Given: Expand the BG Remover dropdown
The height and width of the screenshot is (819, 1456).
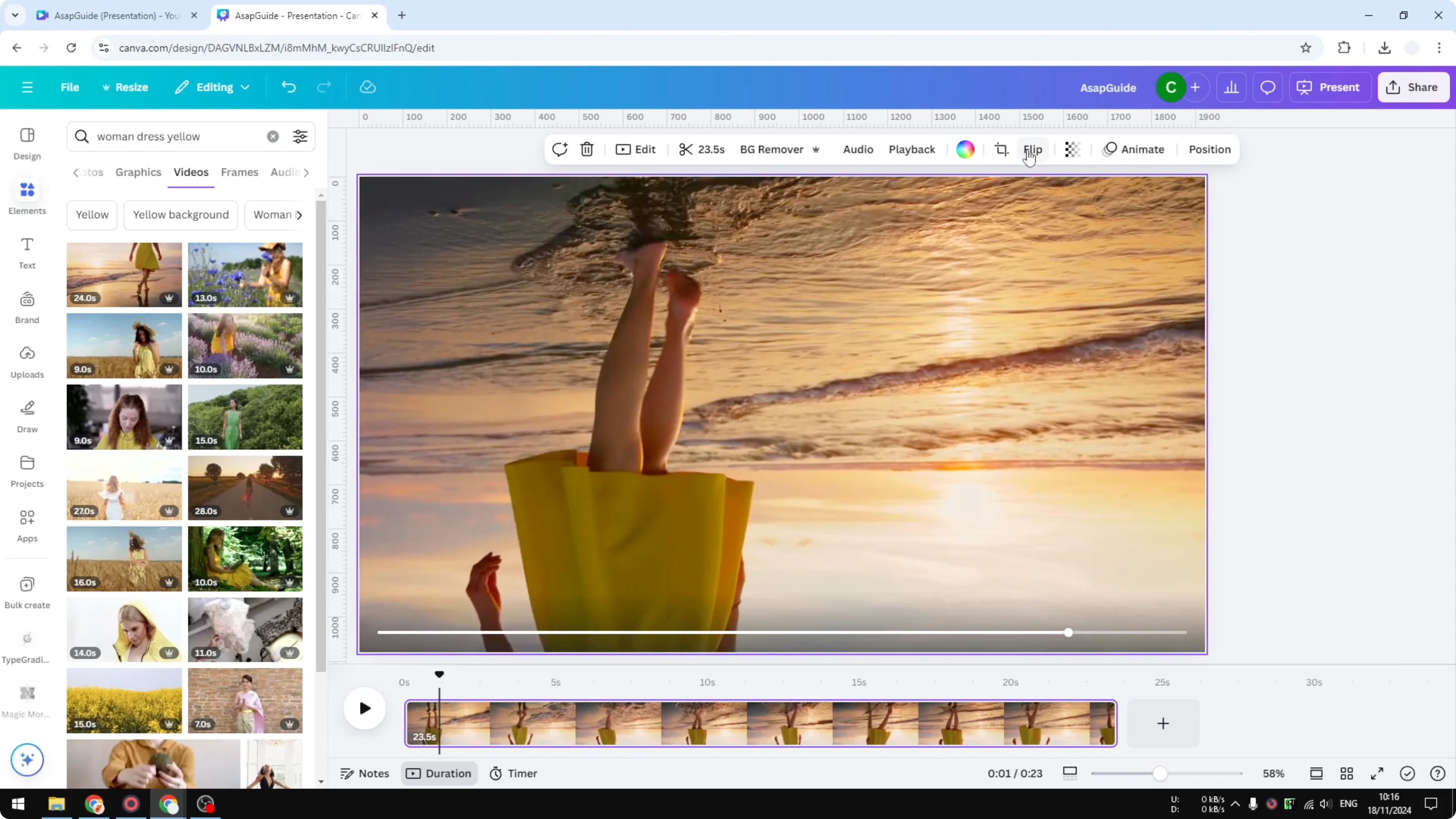Looking at the screenshot, I should [x=815, y=149].
